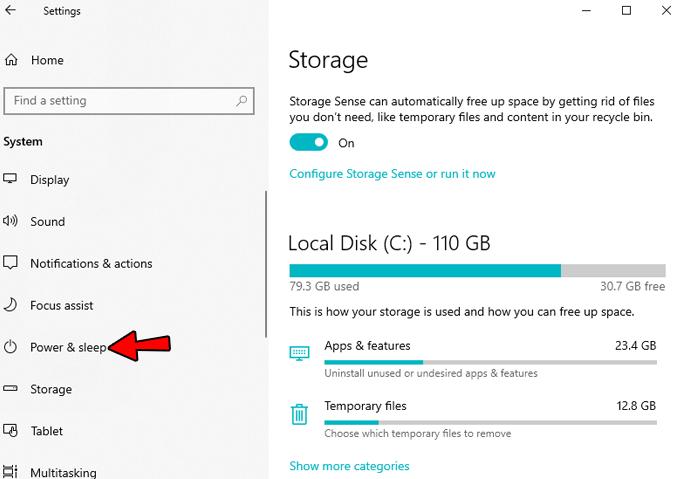Viewport: 675px width, 479px height.
Task: Click the Focus assist moon icon
Action: click(10, 305)
